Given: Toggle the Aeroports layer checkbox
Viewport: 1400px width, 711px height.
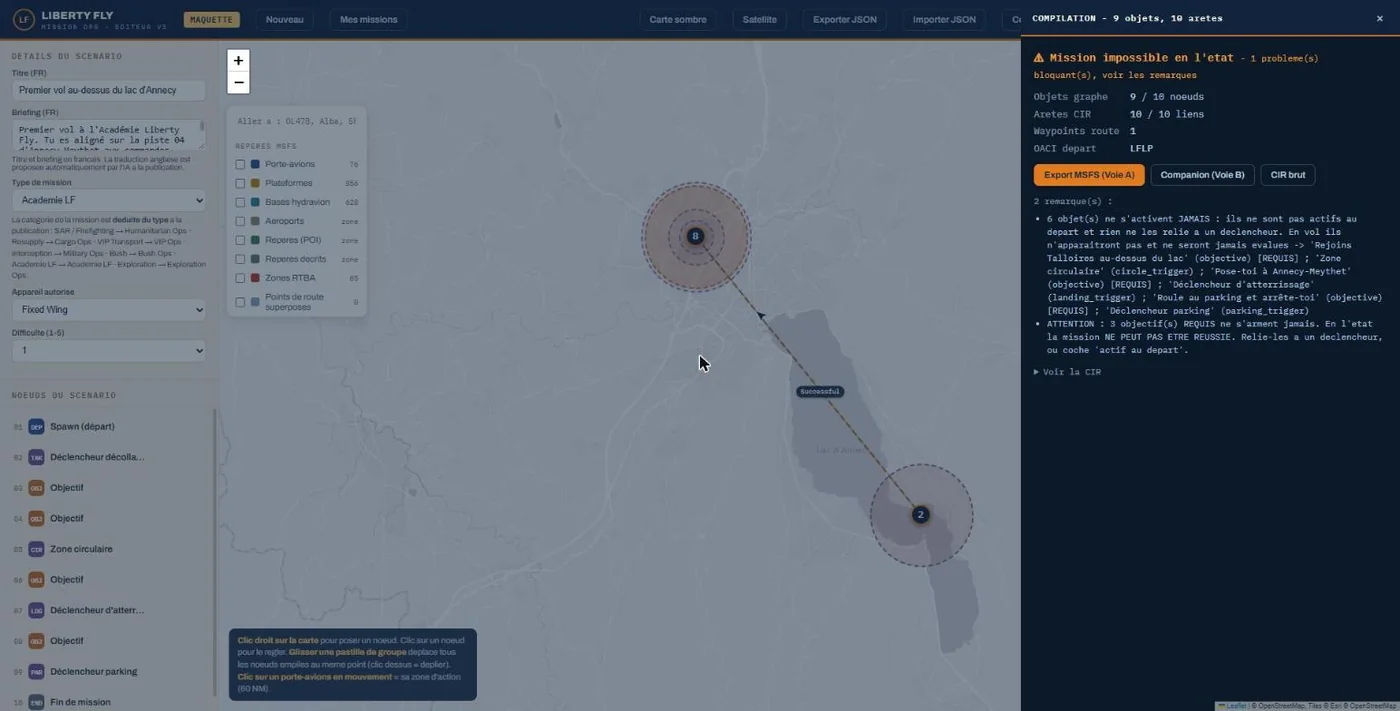Looking at the screenshot, I should pyautogui.click(x=240, y=221).
